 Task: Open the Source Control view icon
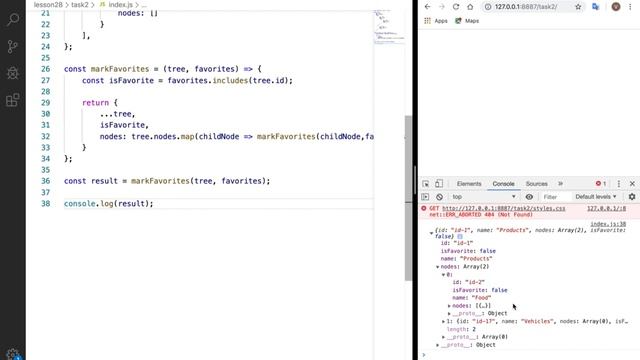13,46
